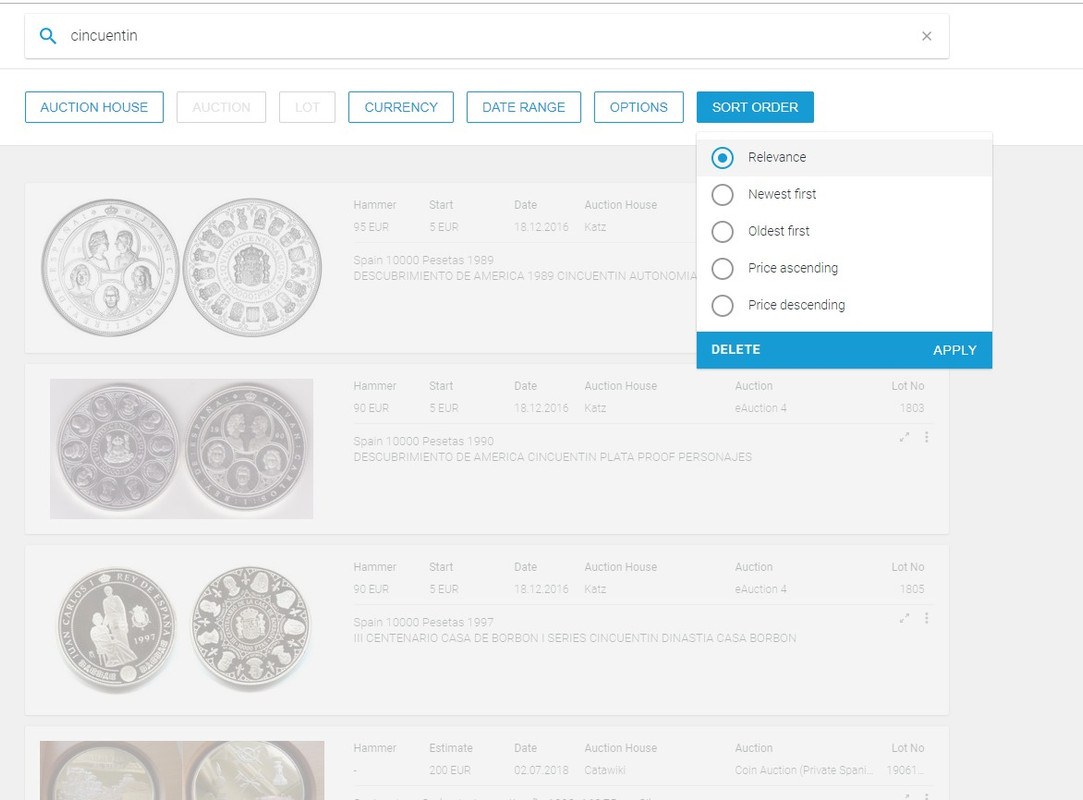Screen dimensions: 1083x800
Task: Open the disabled Auction filter
Action: click(221, 107)
